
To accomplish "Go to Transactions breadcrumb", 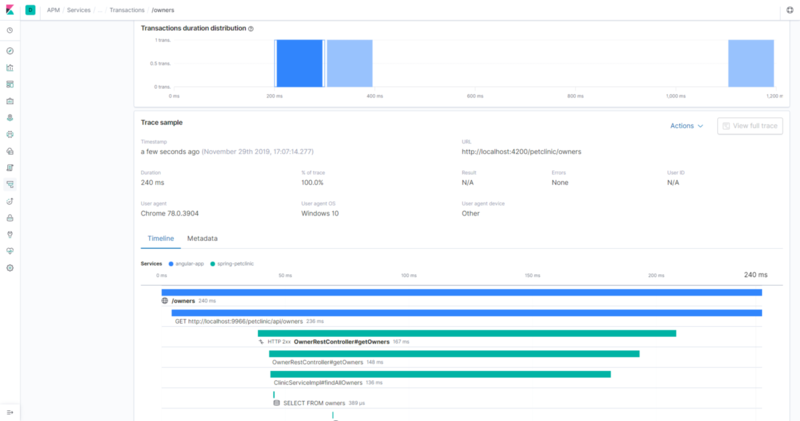I will [x=127, y=10].
